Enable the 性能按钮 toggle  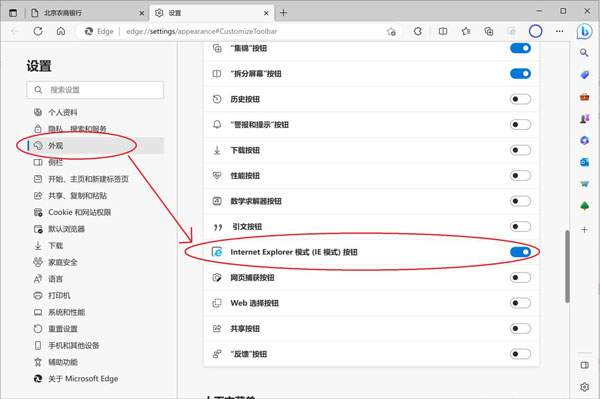click(520, 176)
